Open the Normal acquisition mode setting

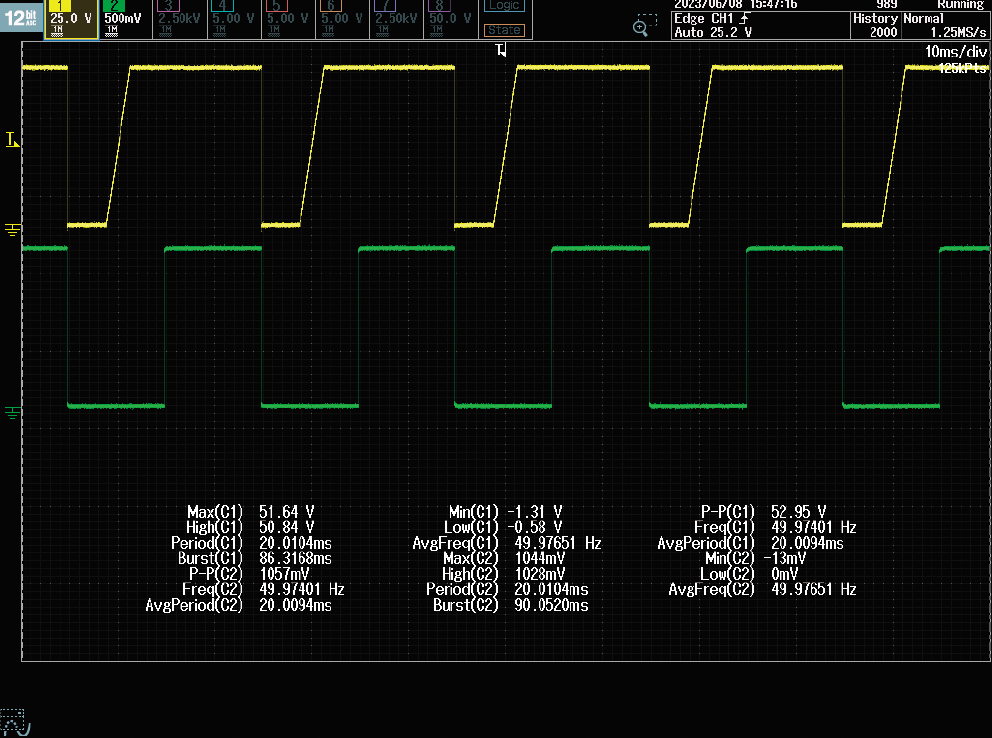945,26
